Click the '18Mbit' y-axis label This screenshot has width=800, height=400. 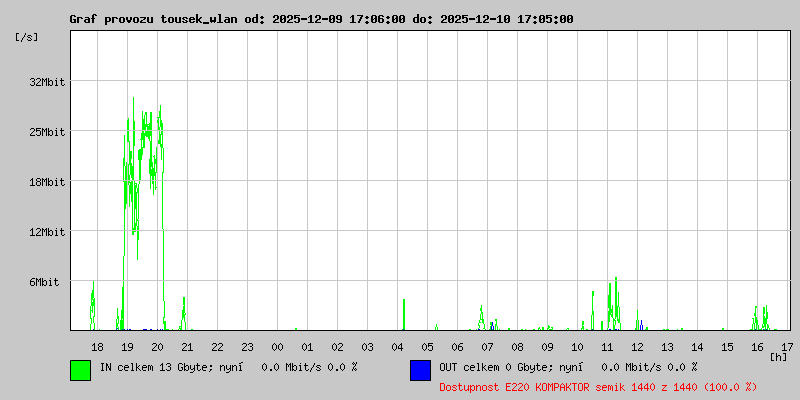tap(47, 182)
